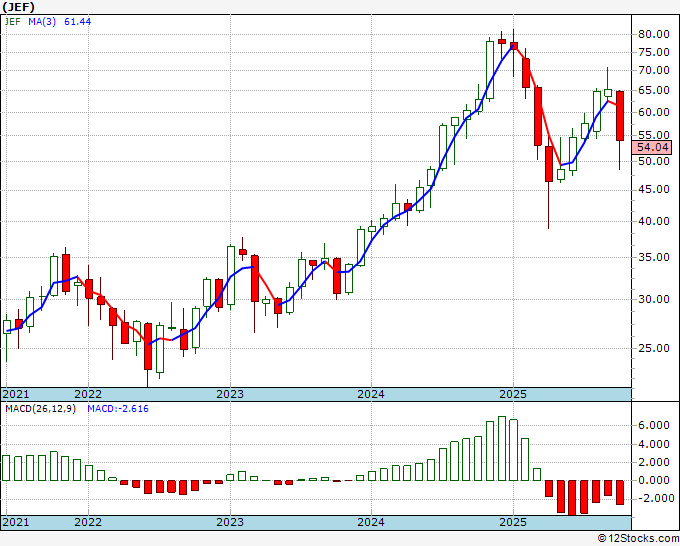Screen dimensions: 680x546
Task: Click the 60.00 price axis label
Action: pyautogui.click(x=654, y=112)
